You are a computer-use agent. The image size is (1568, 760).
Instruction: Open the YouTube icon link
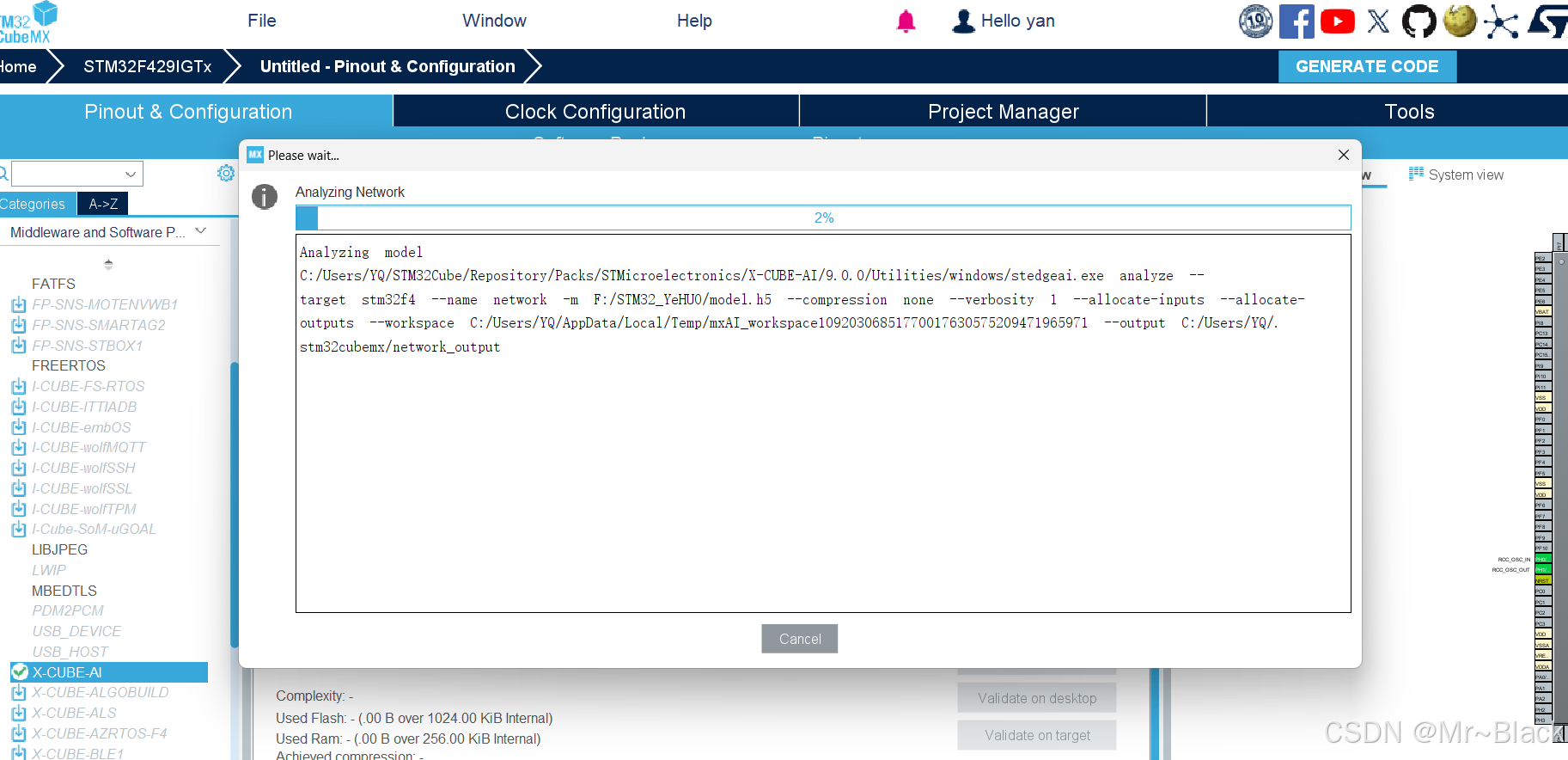pyautogui.click(x=1338, y=21)
